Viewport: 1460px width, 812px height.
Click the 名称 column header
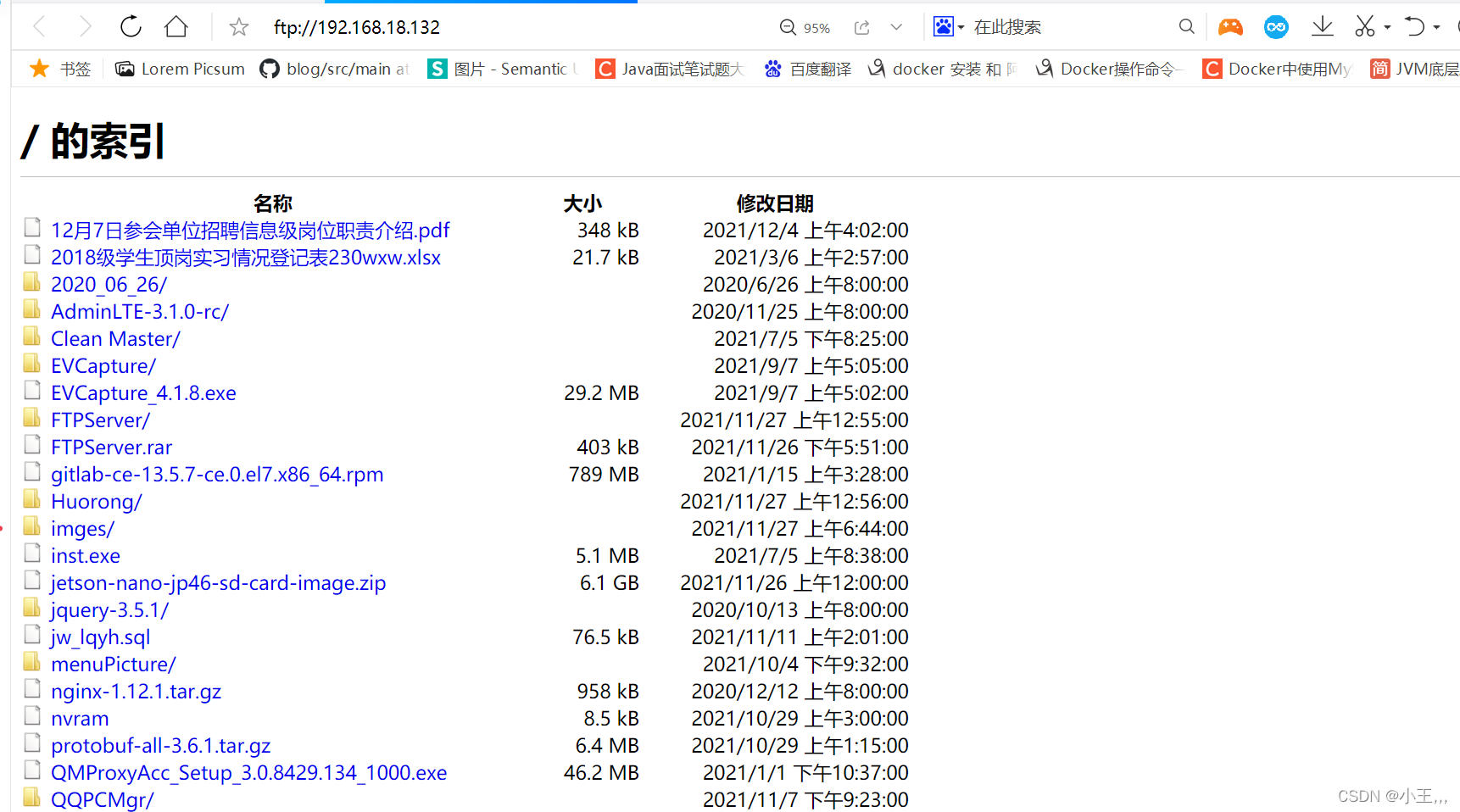pos(273,203)
